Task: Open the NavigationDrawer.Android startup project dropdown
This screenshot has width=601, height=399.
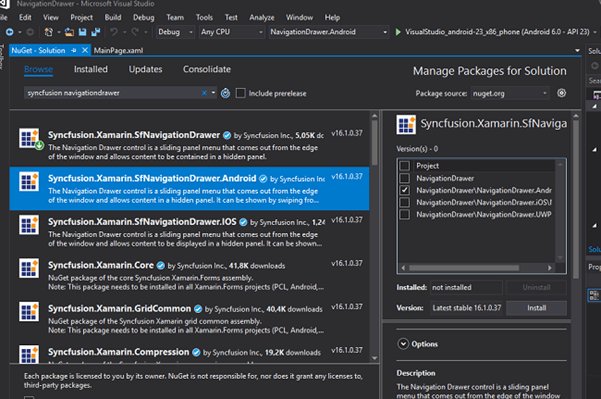Action: [x=328, y=32]
